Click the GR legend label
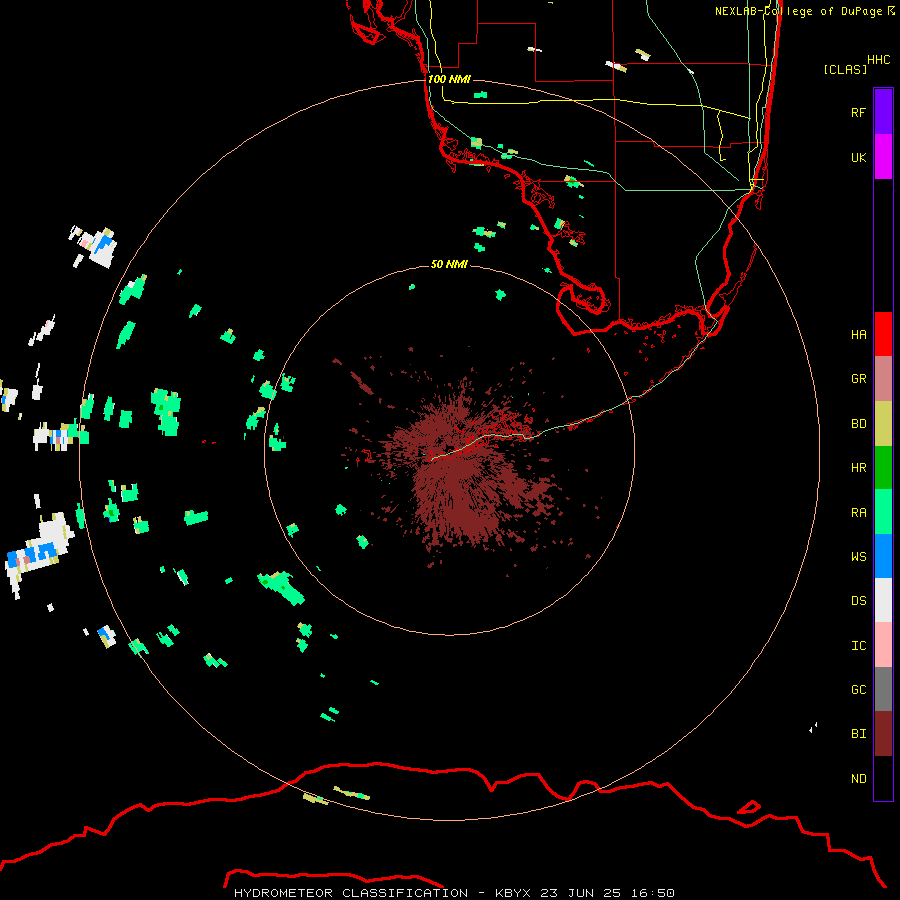900x900 pixels. pos(858,379)
